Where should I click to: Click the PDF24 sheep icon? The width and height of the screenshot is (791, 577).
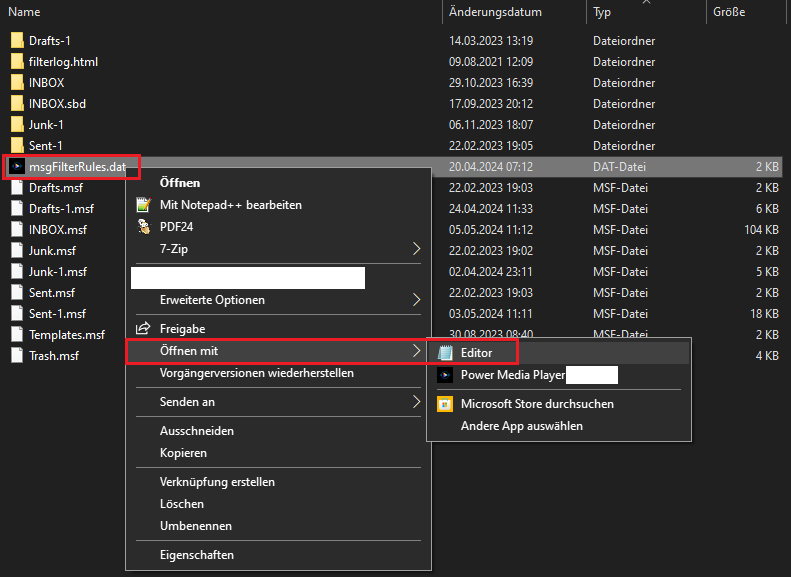click(142, 227)
